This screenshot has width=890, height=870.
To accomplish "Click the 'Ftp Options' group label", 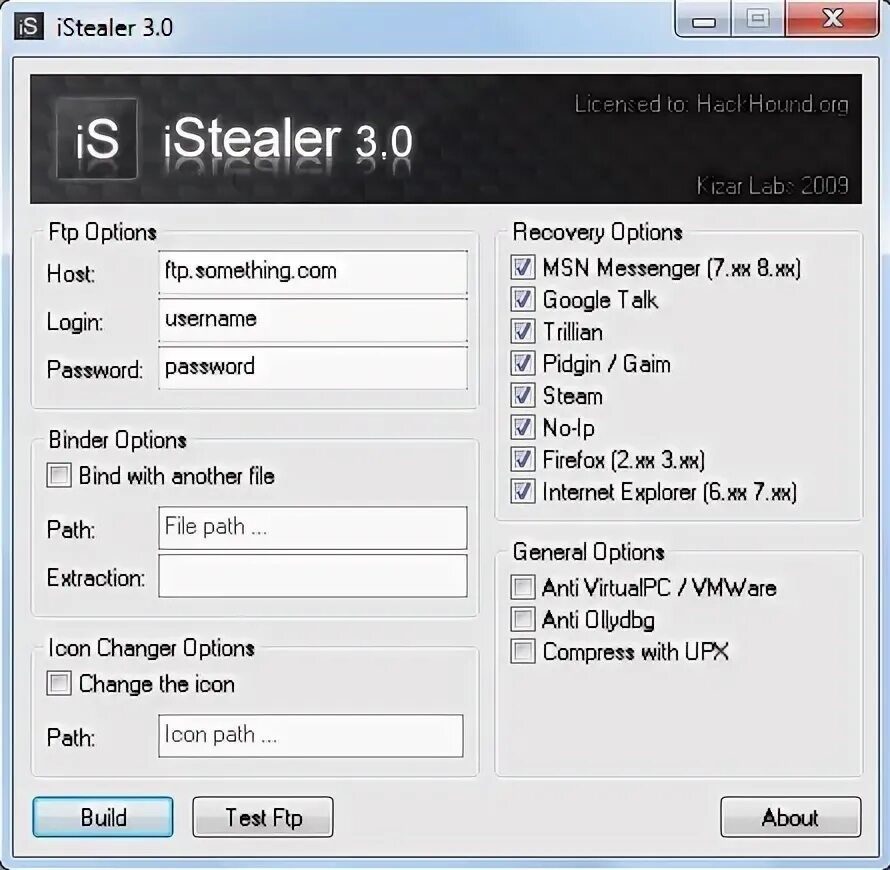I will [103, 232].
